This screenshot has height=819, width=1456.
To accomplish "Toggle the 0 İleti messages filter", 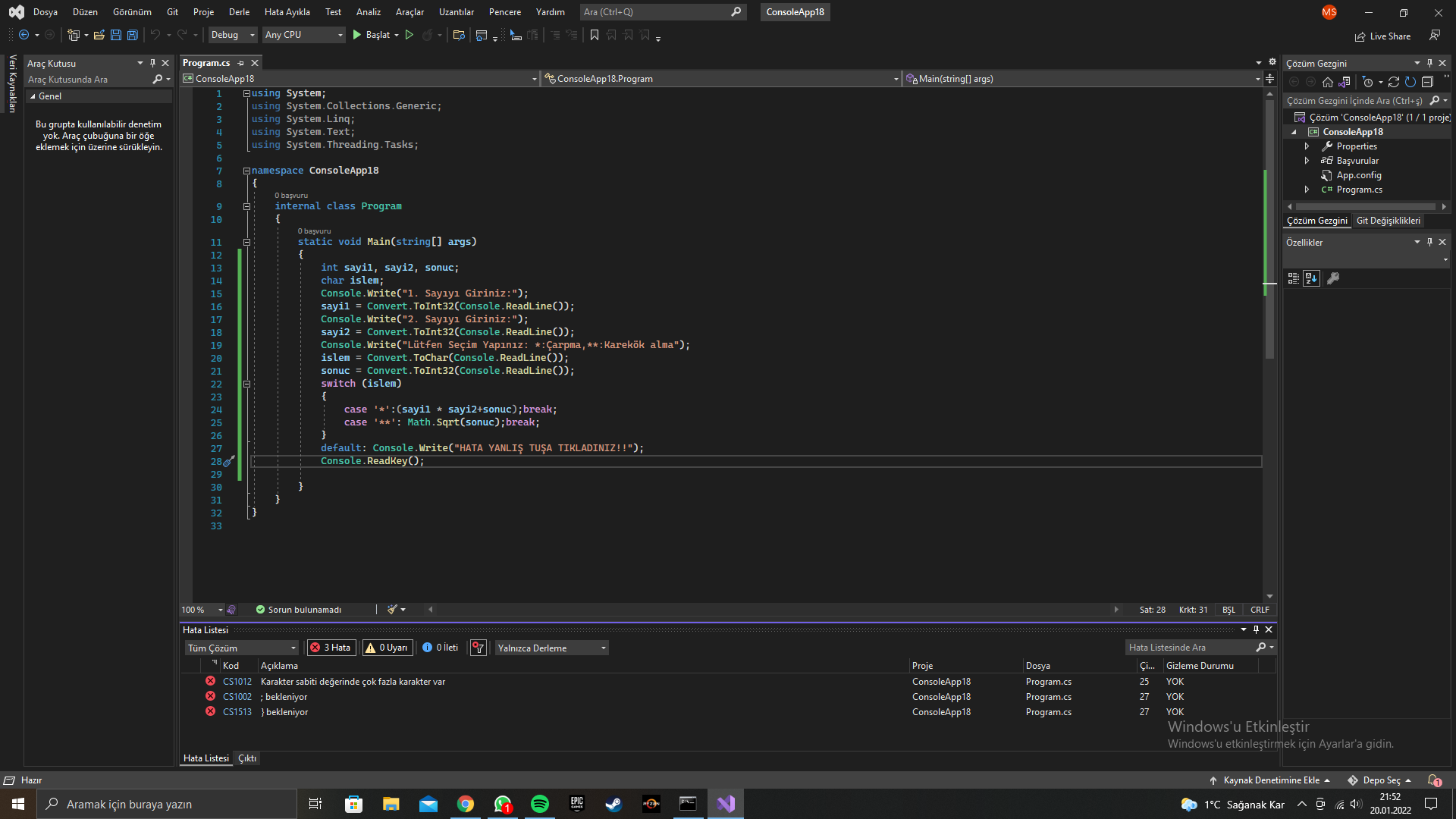I will (x=441, y=648).
